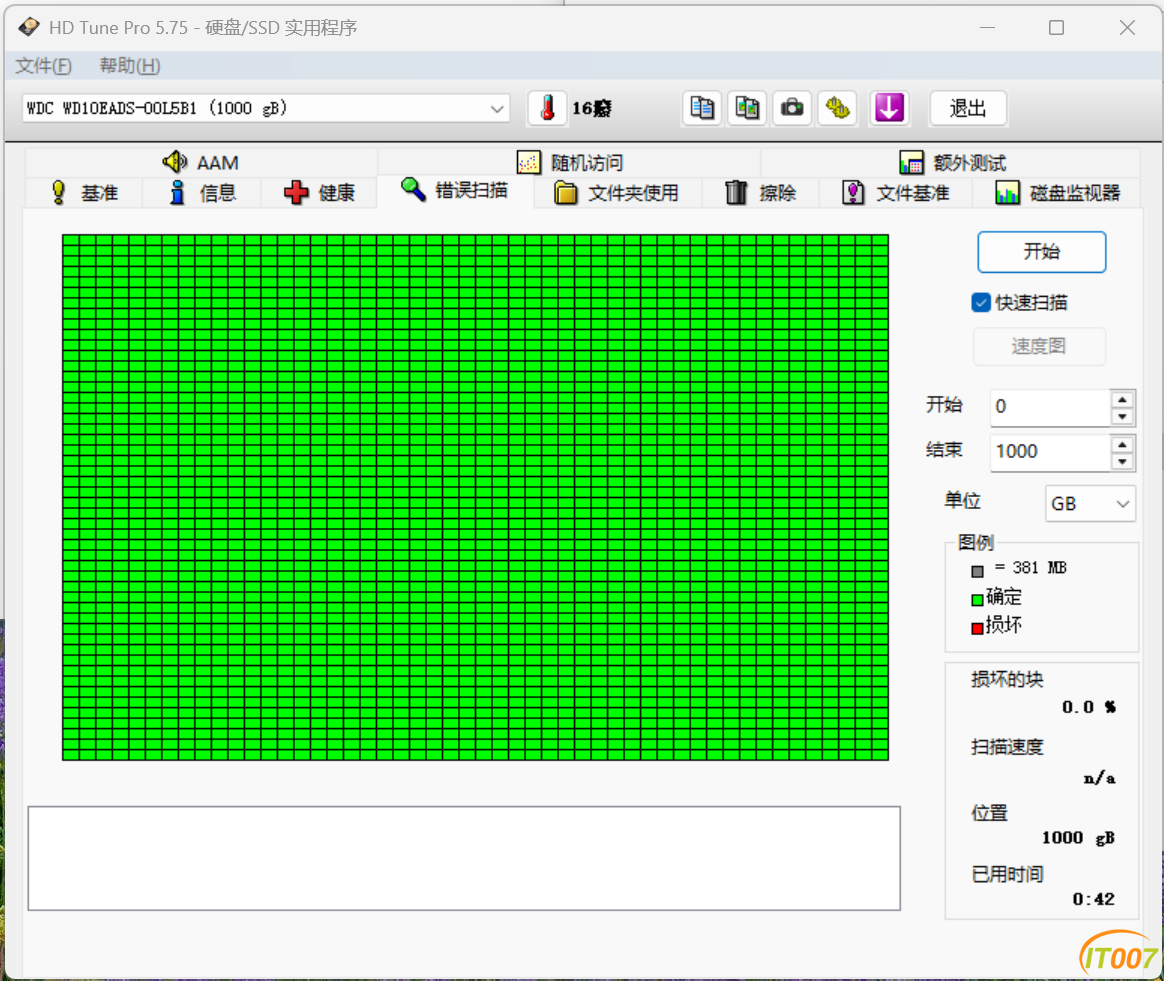Image resolution: width=1164 pixels, height=981 pixels.
Task: Click the AAM speaker icon
Action: pos(174,162)
